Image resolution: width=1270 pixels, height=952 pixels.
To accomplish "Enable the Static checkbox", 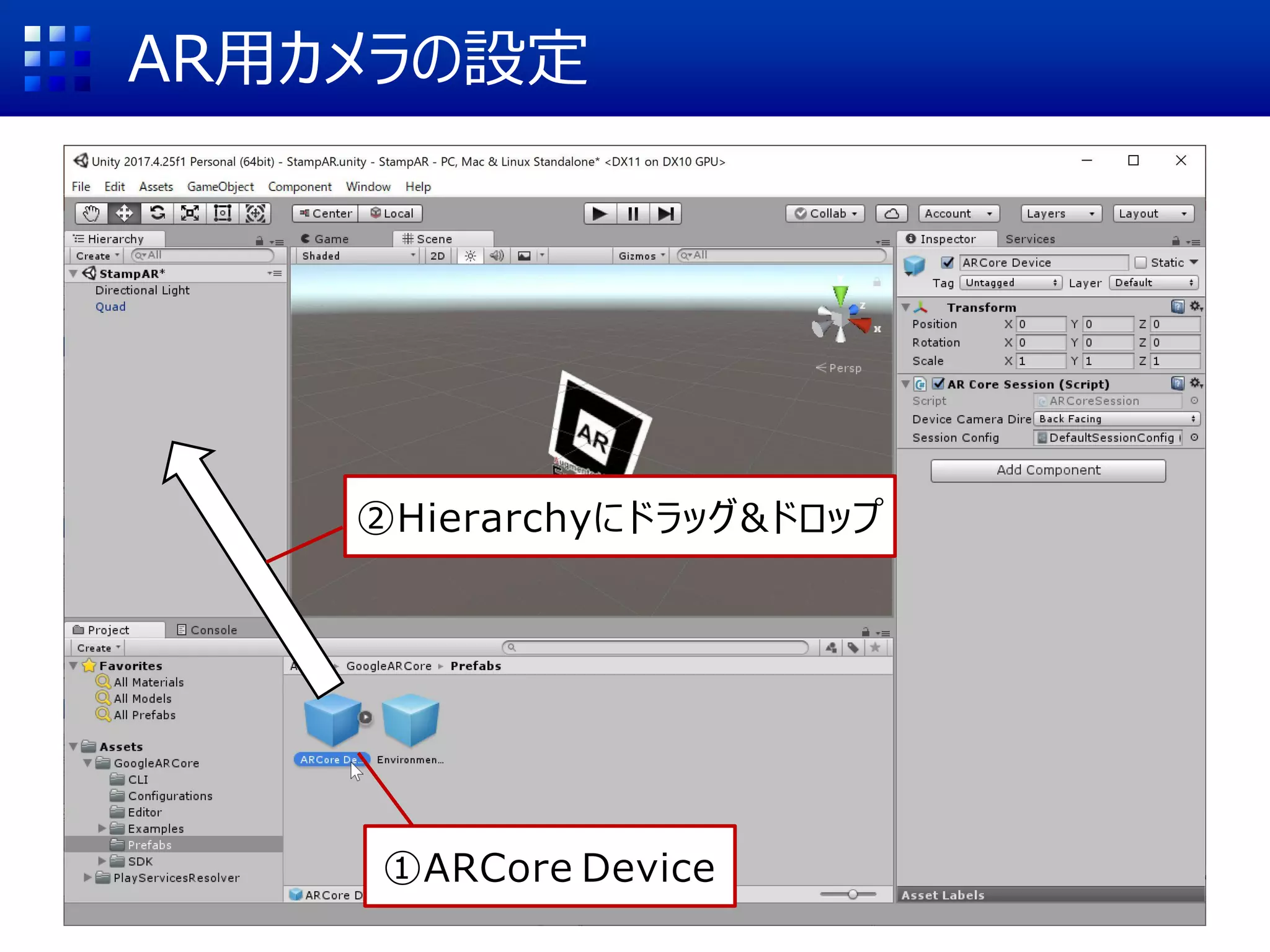I will 1140,263.
